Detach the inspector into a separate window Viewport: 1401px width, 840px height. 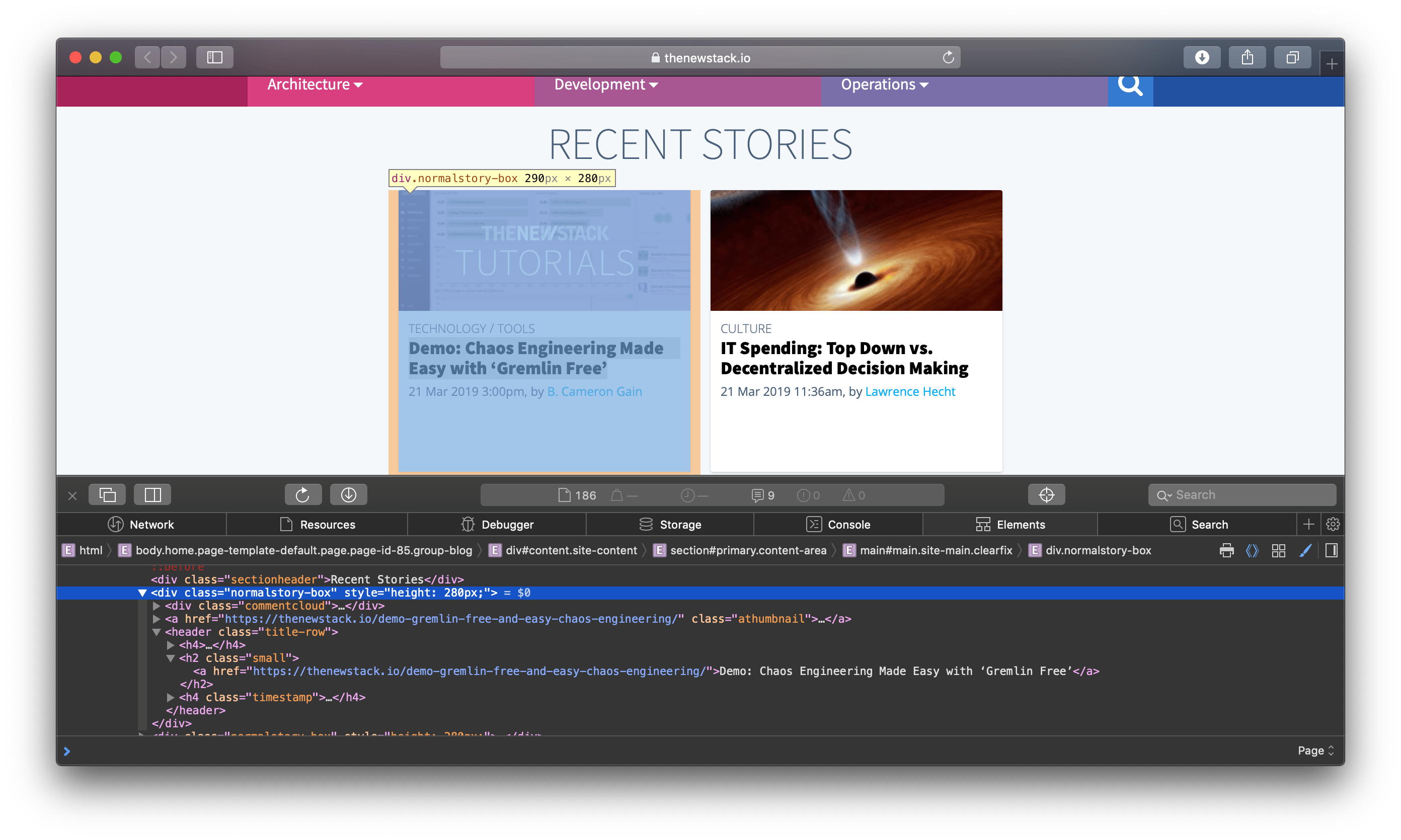[x=107, y=495]
